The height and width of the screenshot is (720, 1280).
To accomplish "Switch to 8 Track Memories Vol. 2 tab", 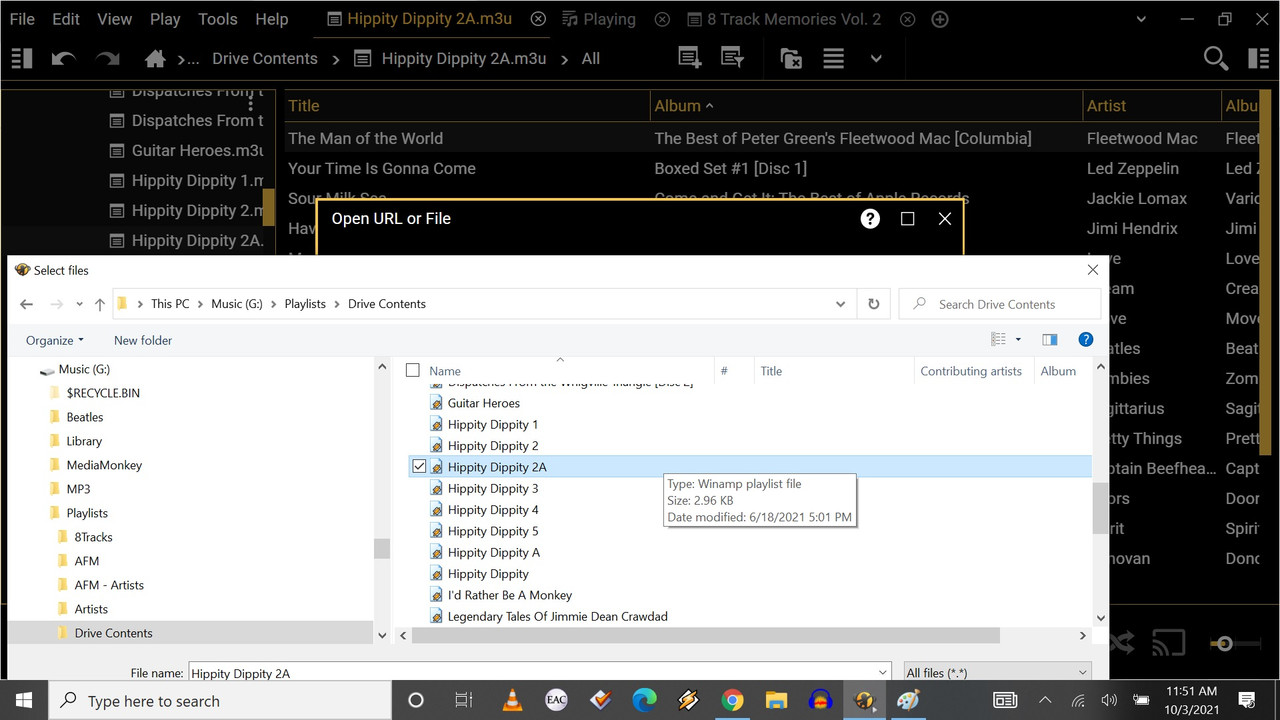I will [784, 19].
